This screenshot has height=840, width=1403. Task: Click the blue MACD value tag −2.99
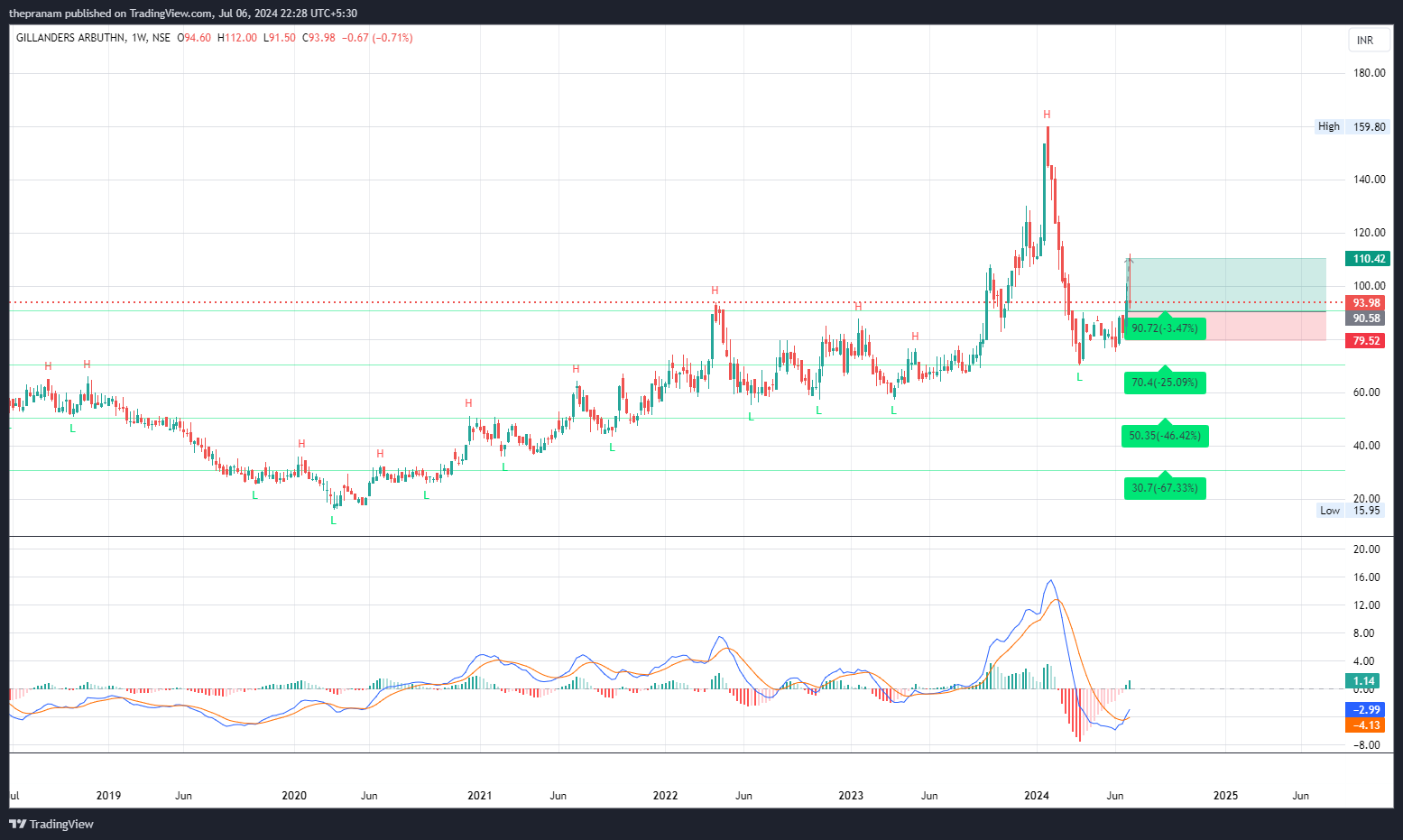click(1366, 710)
